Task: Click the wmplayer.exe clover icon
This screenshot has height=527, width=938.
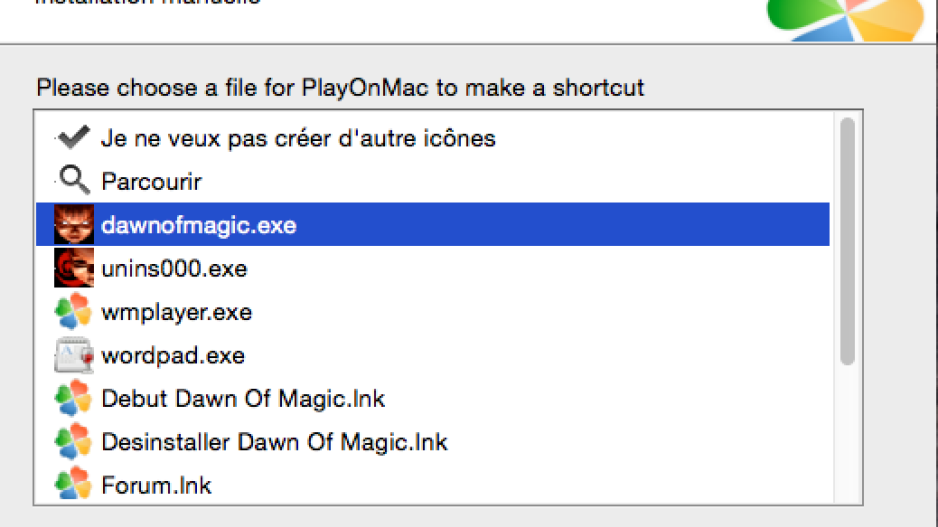Action: click(x=74, y=312)
